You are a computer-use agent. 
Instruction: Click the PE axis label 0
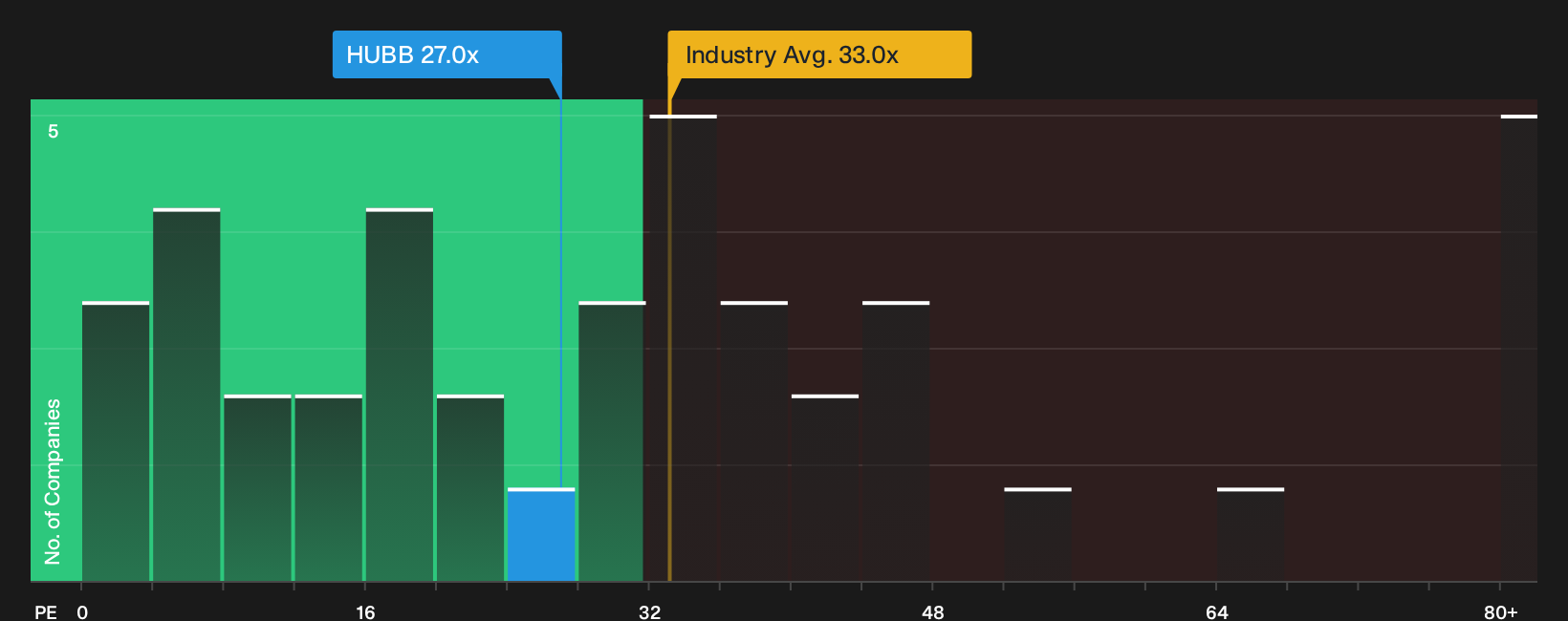[x=82, y=611]
